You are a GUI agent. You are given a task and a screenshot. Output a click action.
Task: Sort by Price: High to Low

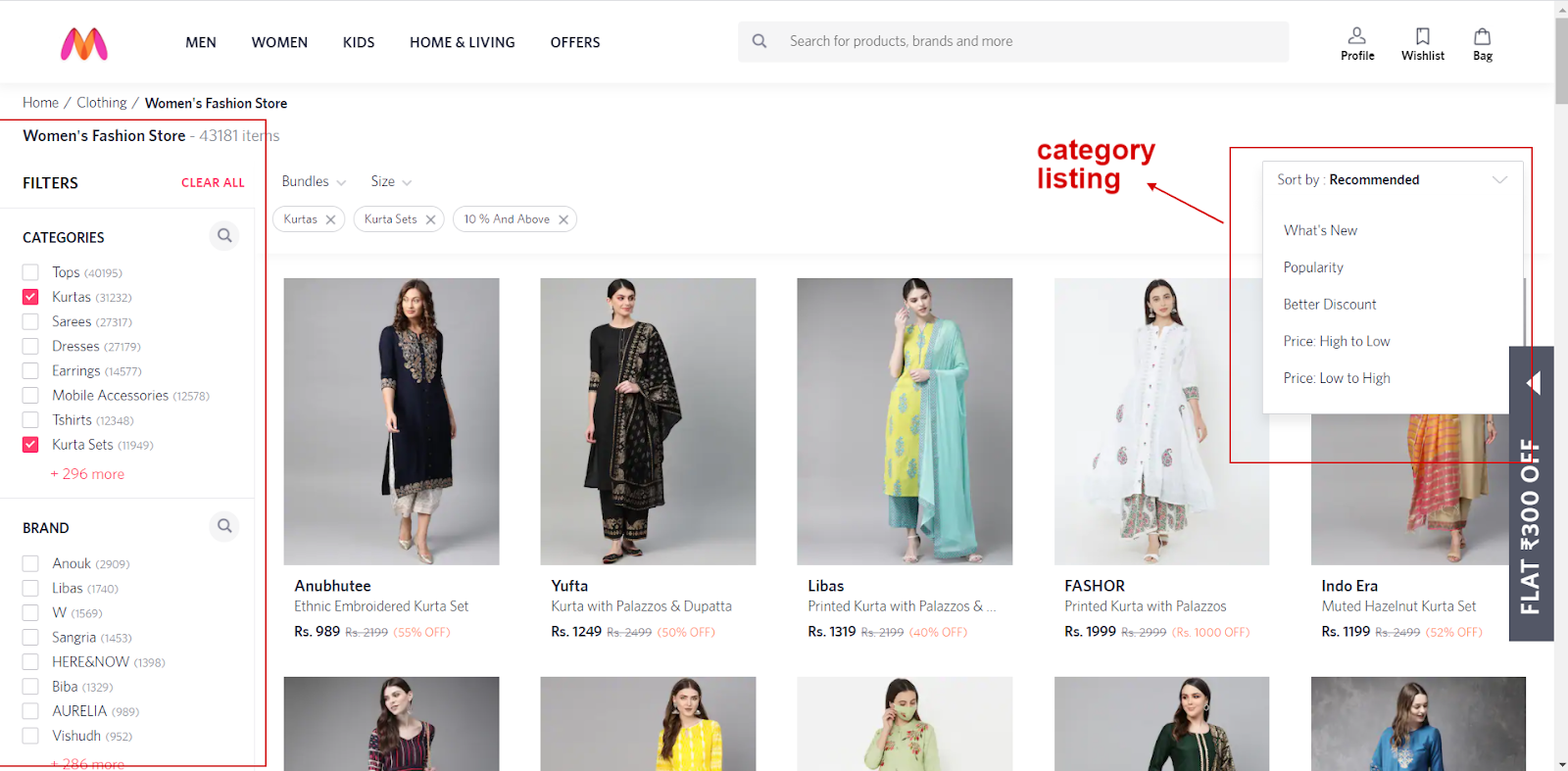point(1337,341)
